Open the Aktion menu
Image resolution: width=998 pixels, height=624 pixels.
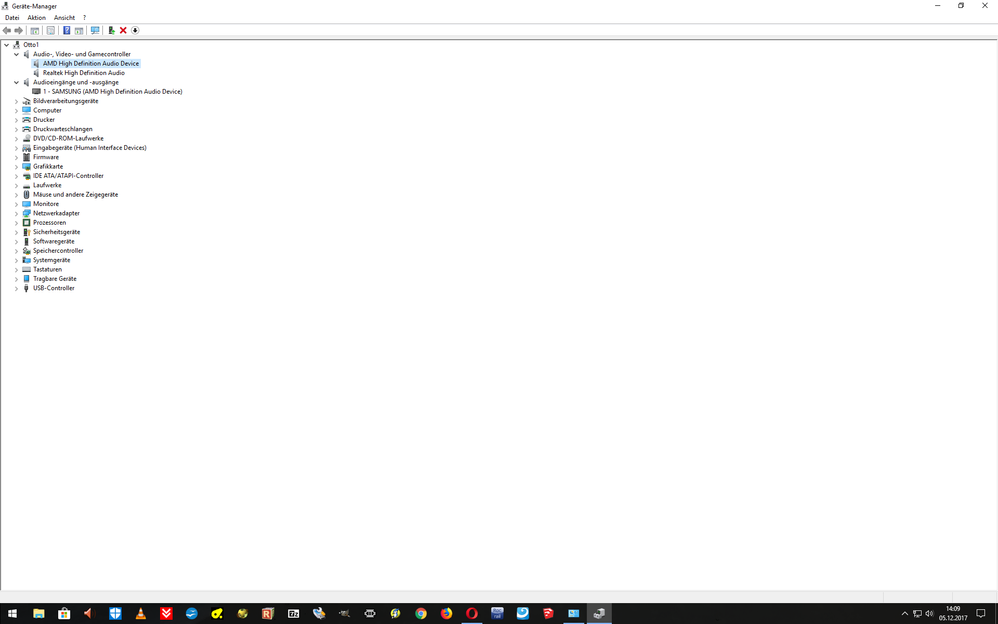tap(36, 18)
